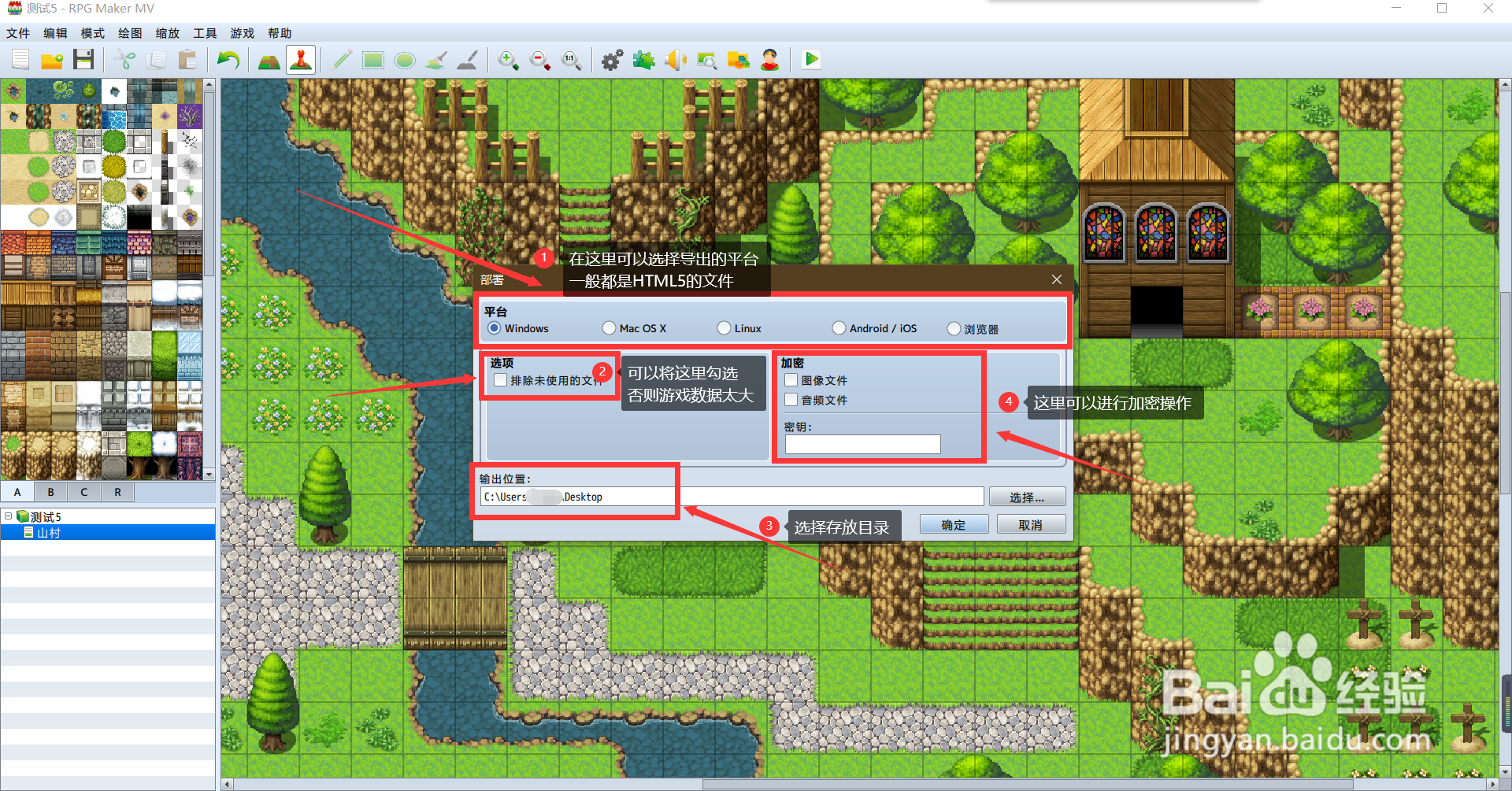Open the Event Searcher icon
1512x791 pixels.
707,60
